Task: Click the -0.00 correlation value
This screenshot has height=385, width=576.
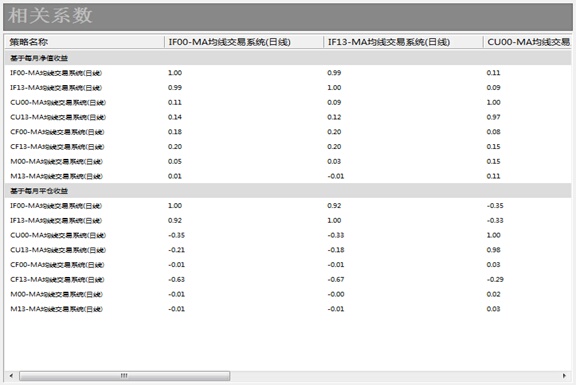Action: tap(336, 294)
